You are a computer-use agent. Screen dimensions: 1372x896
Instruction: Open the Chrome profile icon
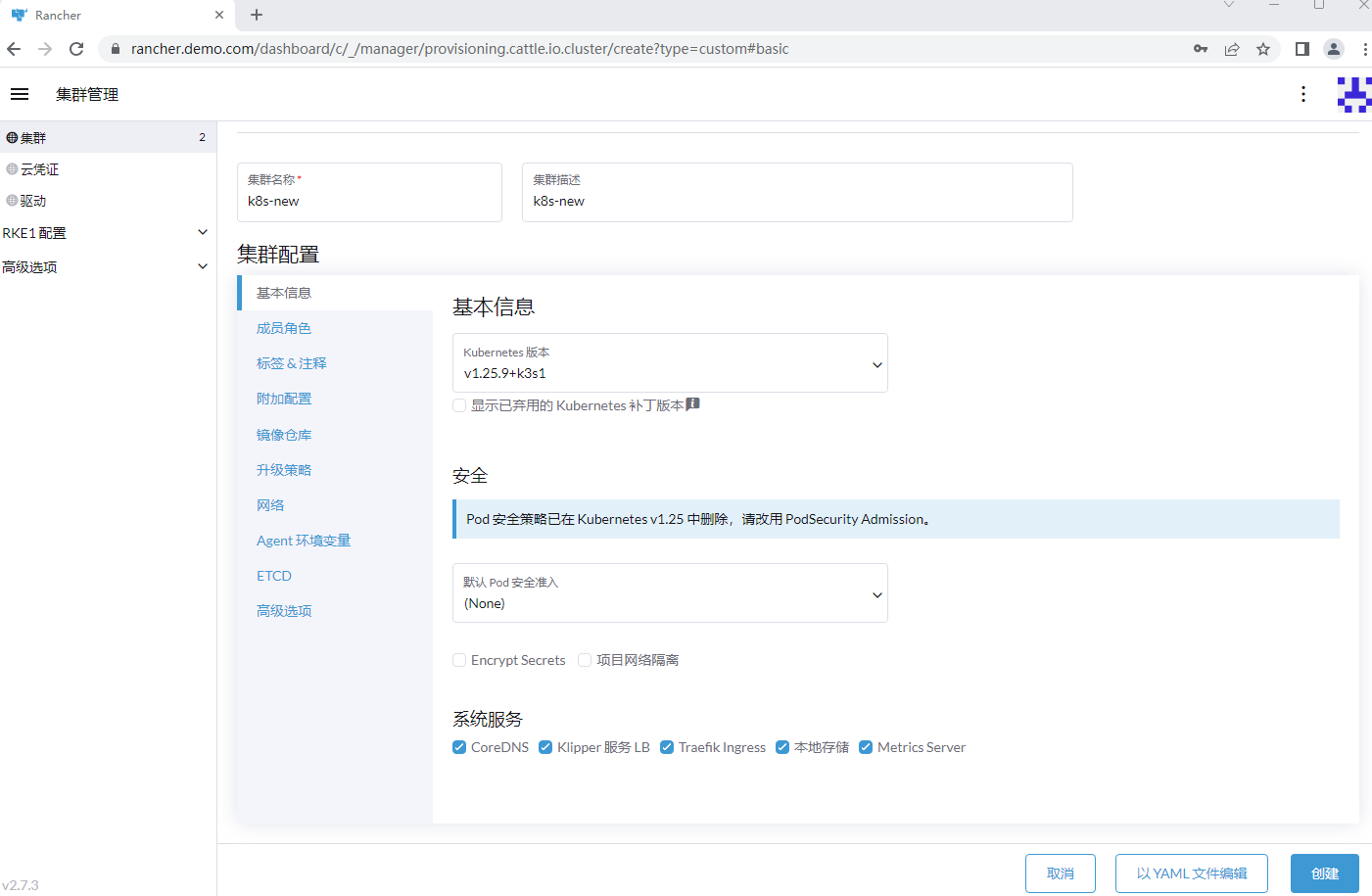coord(1334,49)
